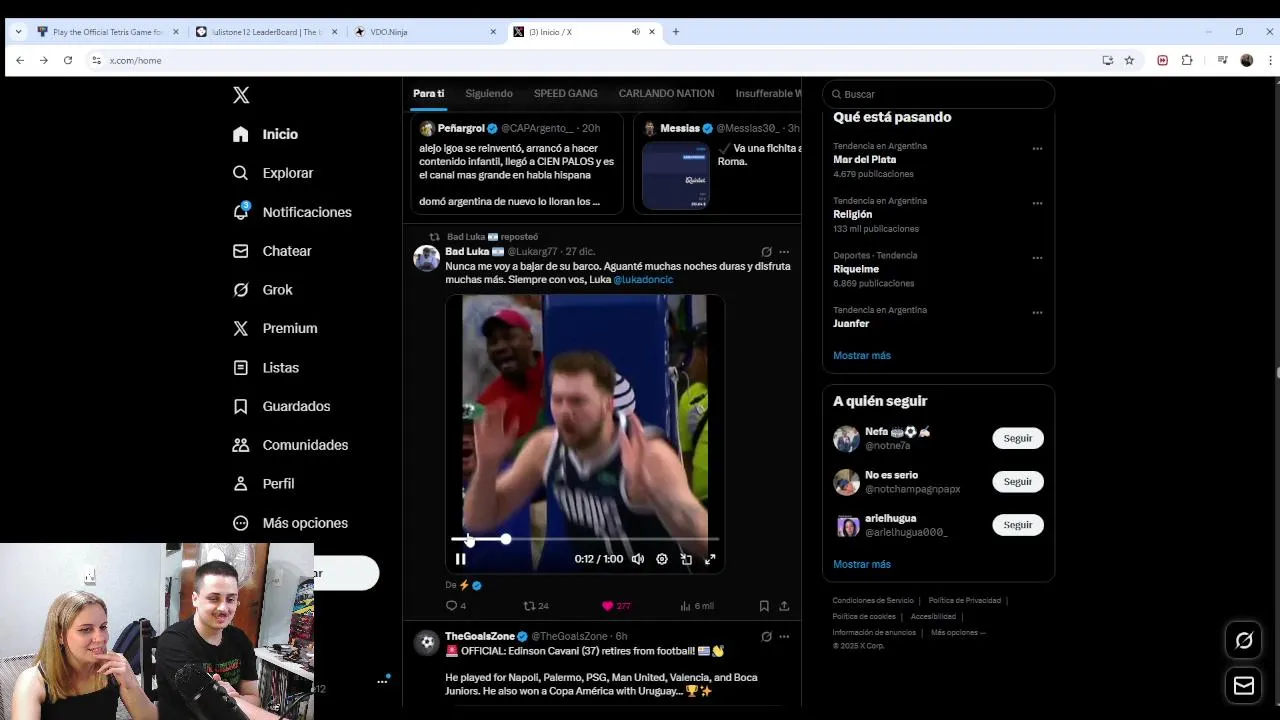Screen dimensions: 1280x720
Task: Open Condiciones de Servicio link
Action: pyautogui.click(x=873, y=601)
